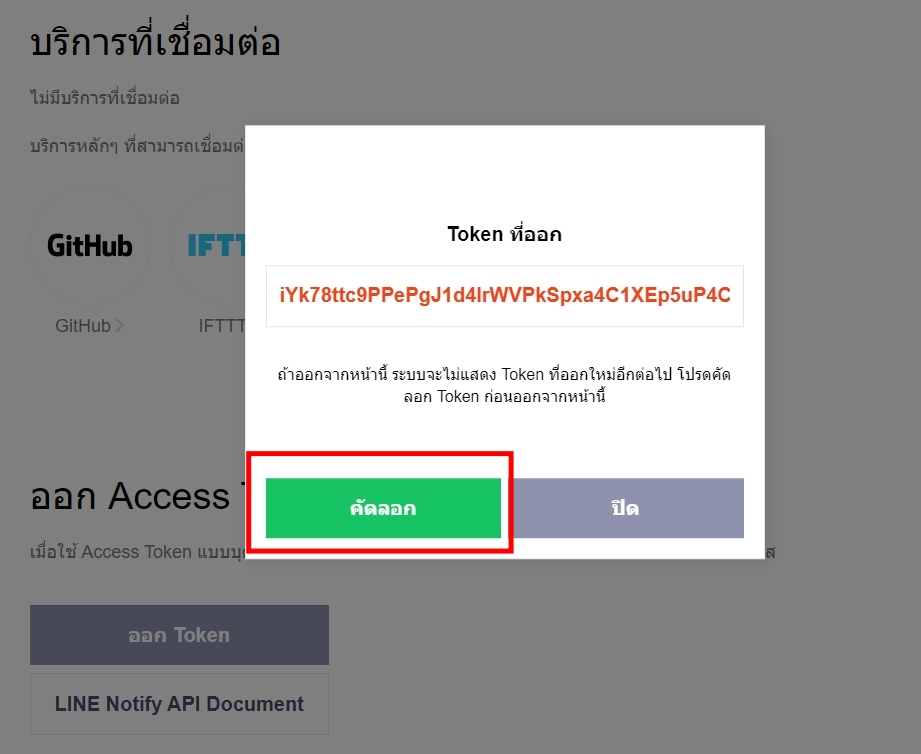Copy the token with the green คัดลอก button

[383, 508]
